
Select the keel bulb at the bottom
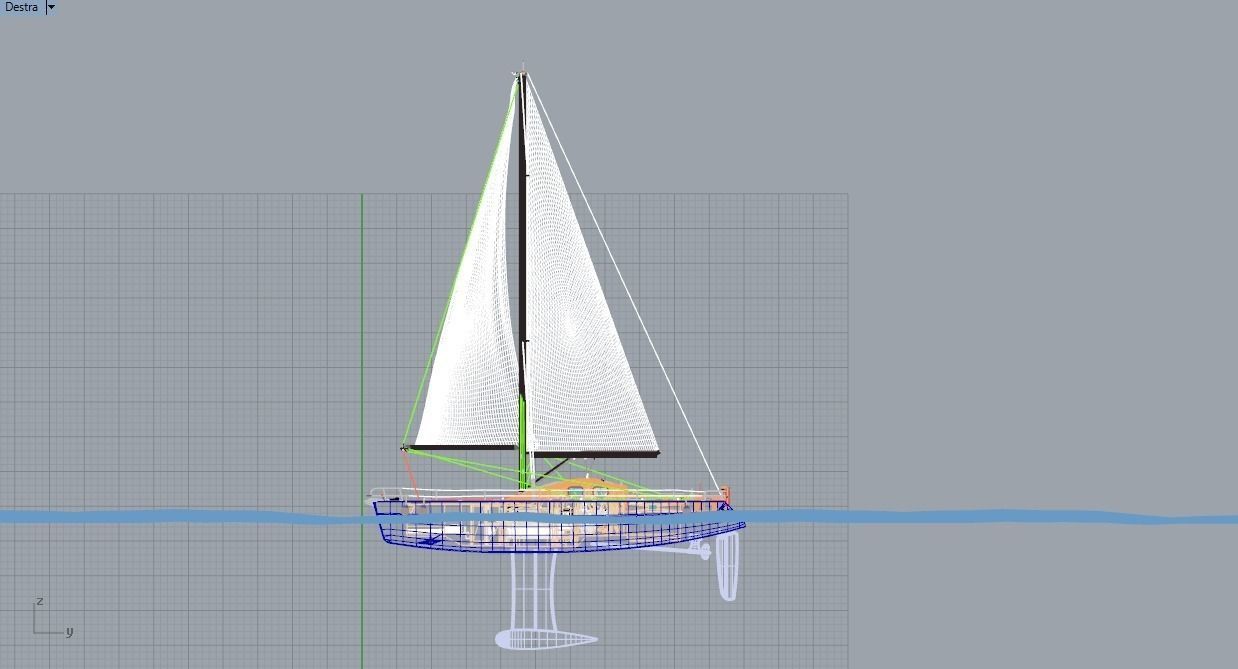pyautogui.click(x=546, y=638)
